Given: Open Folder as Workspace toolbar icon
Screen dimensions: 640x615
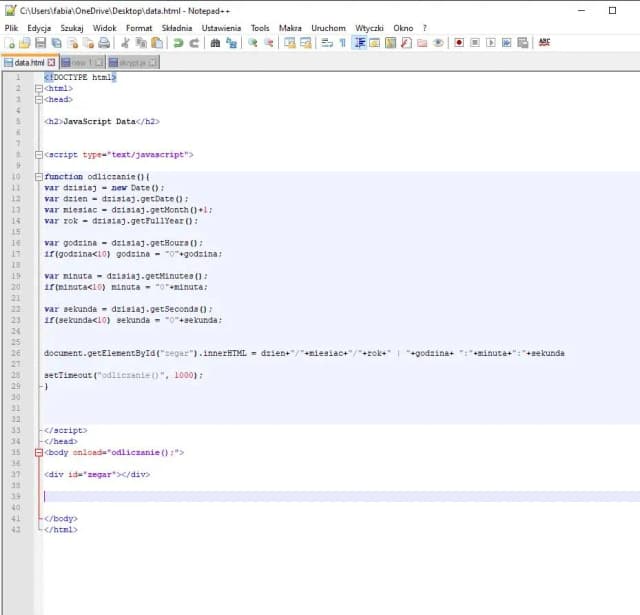Looking at the screenshot, I should tap(422, 43).
